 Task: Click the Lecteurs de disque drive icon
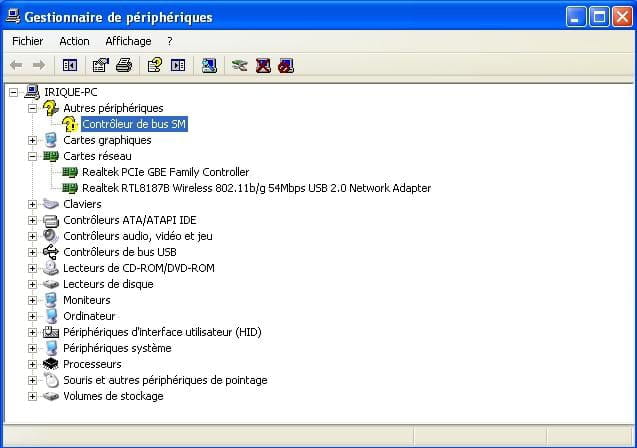(x=51, y=284)
